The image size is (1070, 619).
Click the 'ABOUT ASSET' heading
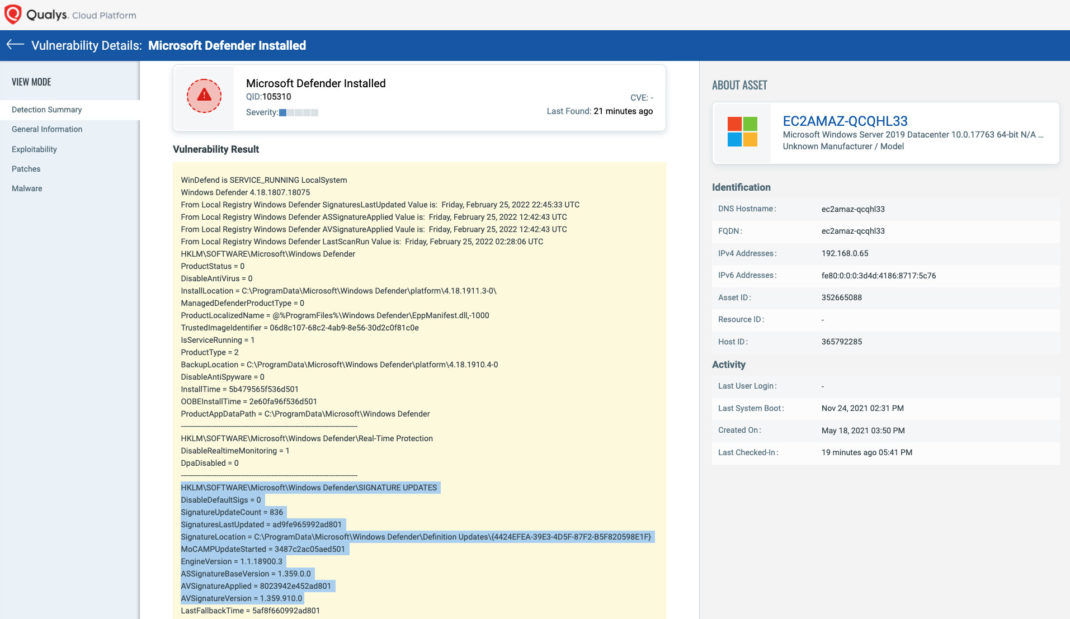(740, 85)
